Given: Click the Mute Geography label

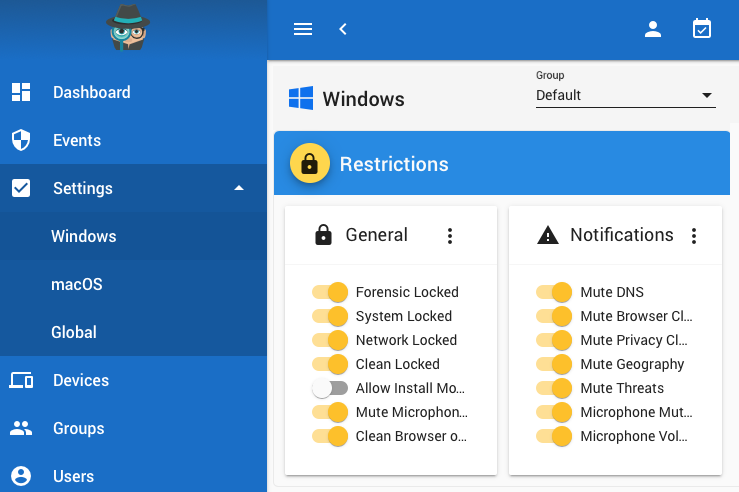Looking at the screenshot, I should coord(632,364).
